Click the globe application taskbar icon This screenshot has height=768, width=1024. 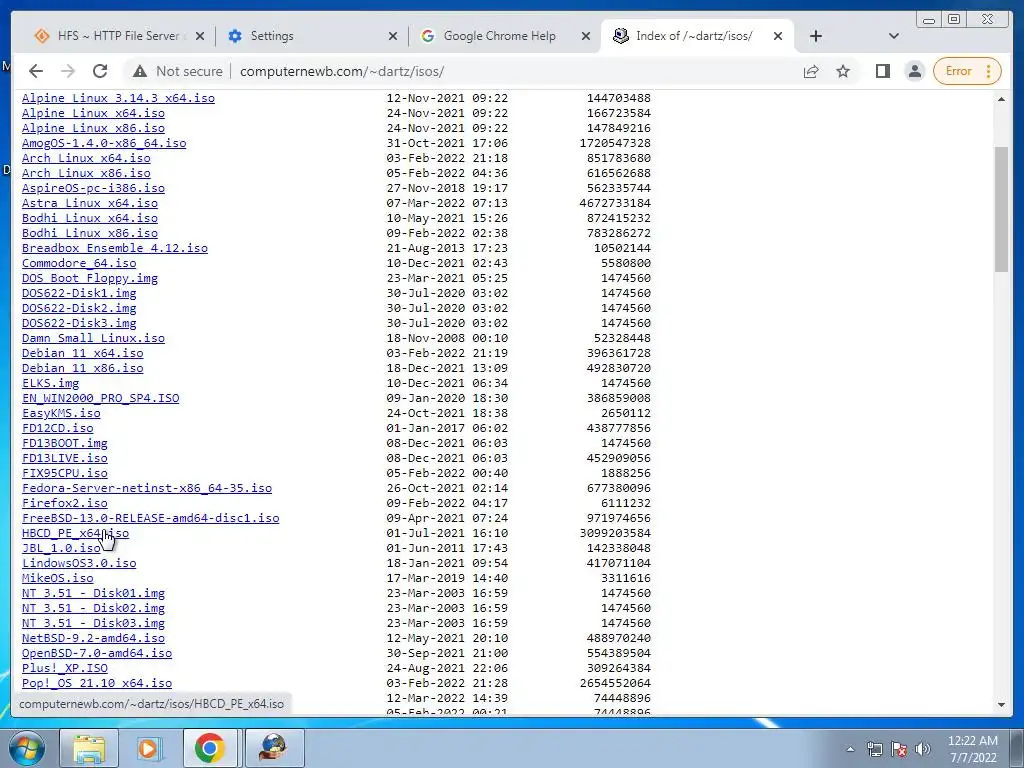pos(273,748)
